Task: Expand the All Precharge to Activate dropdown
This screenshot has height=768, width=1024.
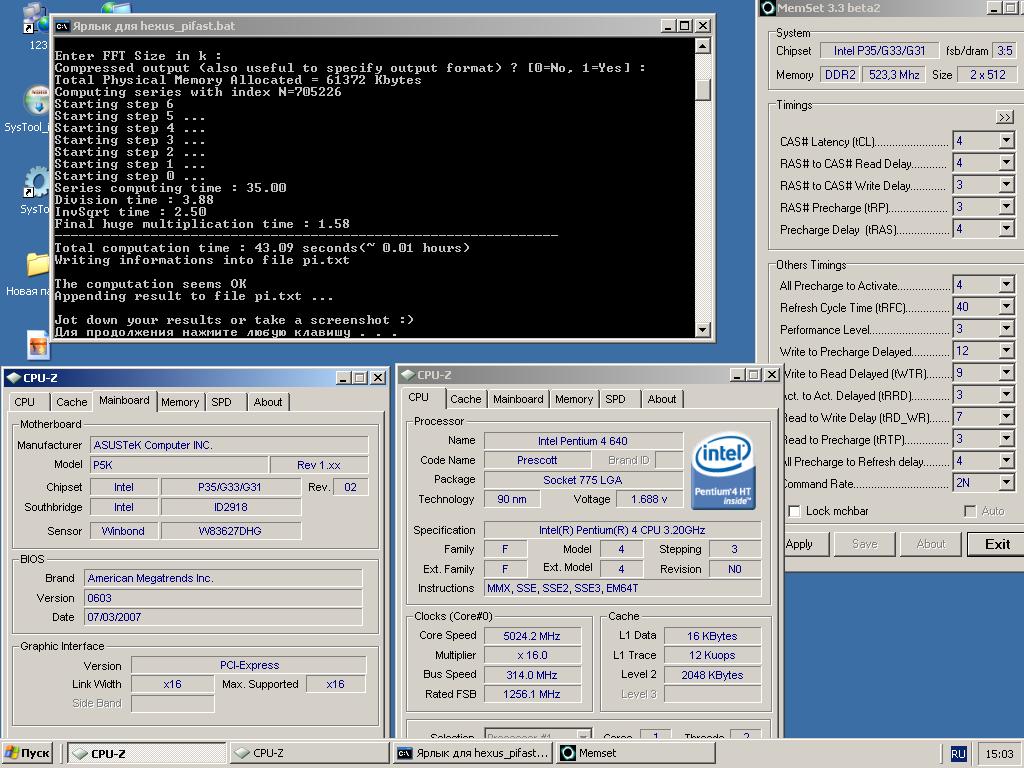Action: pyautogui.click(x=1006, y=285)
